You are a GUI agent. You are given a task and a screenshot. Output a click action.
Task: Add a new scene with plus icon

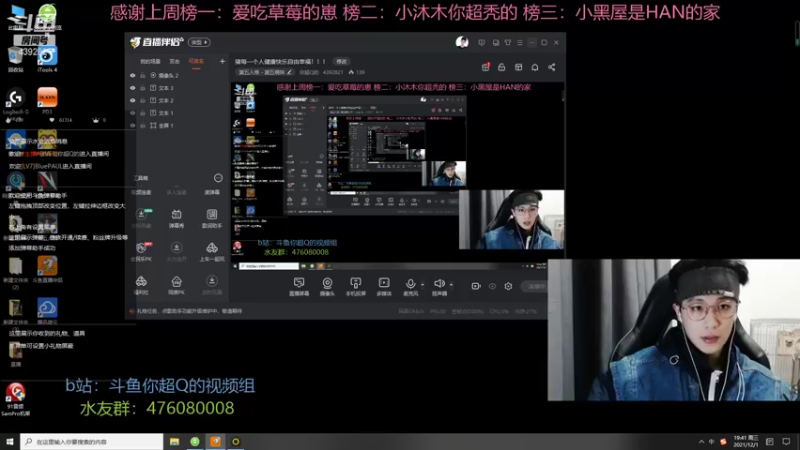(222, 61)
